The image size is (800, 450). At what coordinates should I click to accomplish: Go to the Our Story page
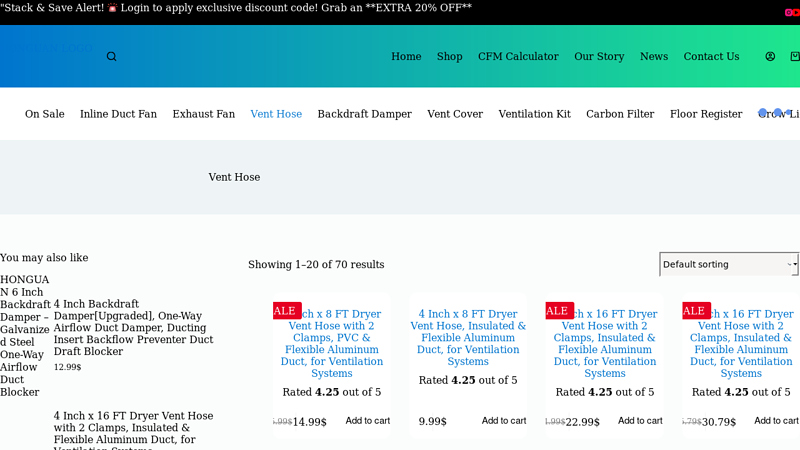pyautogui.click(x=599, y=57)
